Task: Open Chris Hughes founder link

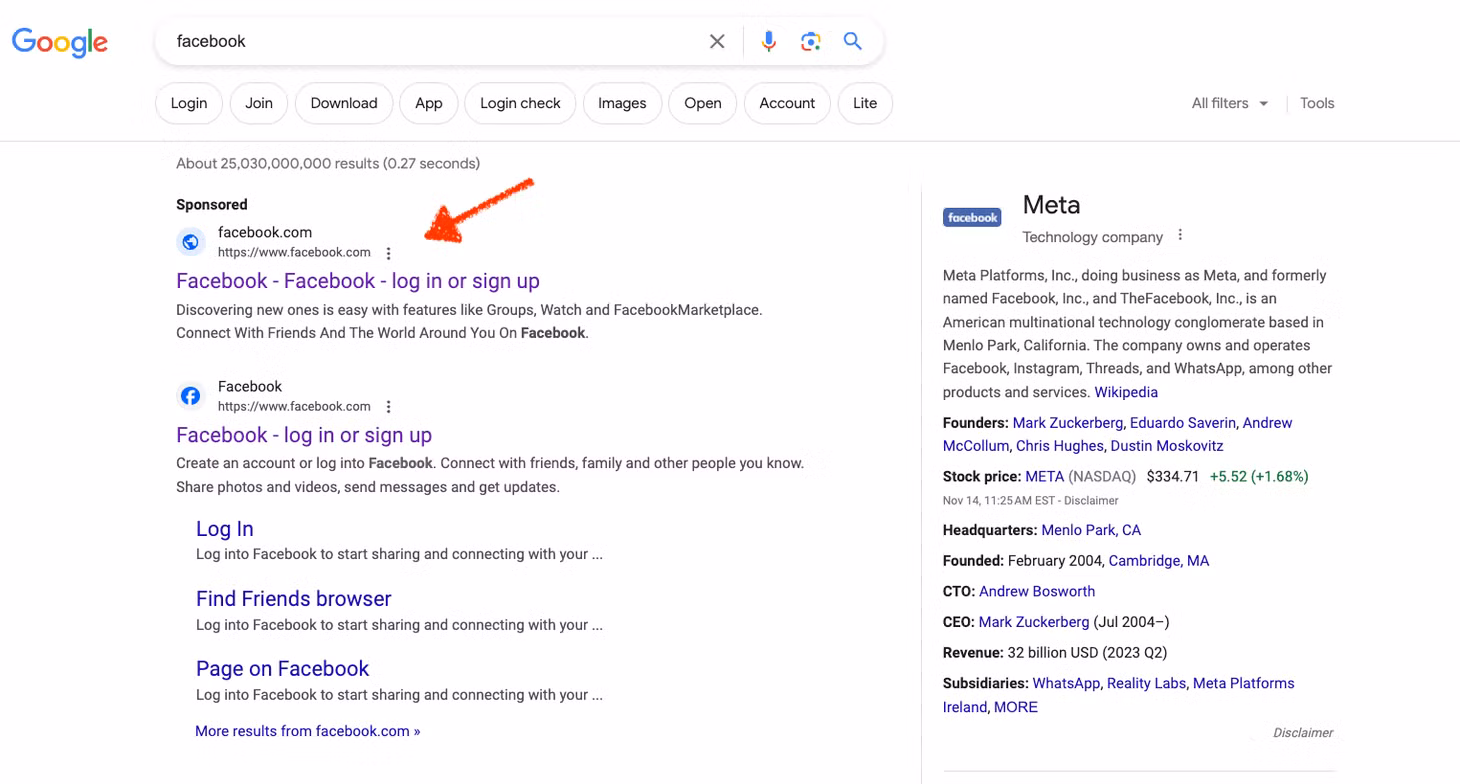Action: tap(1060, 446)
